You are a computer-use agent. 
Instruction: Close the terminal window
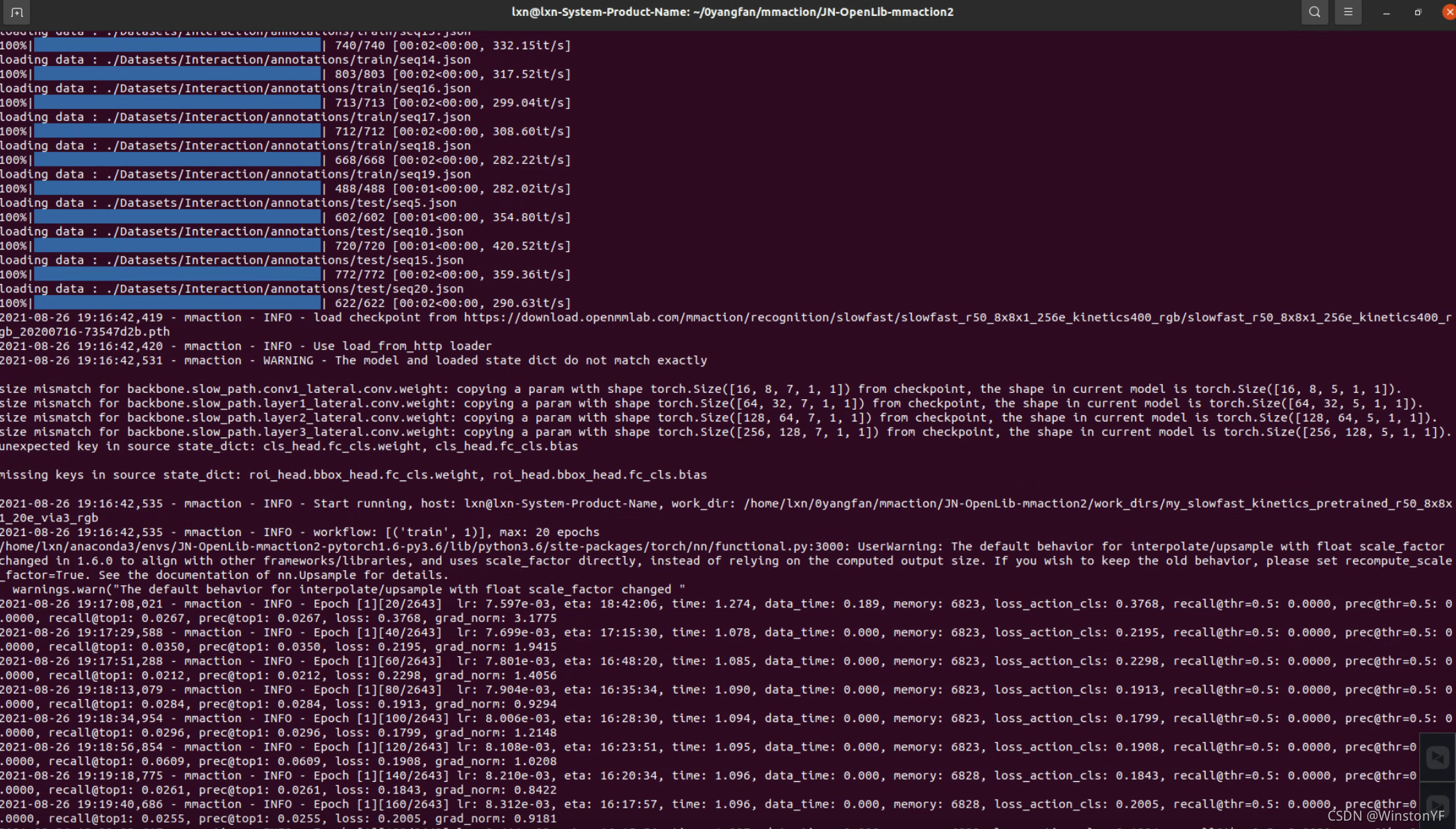1449,12
